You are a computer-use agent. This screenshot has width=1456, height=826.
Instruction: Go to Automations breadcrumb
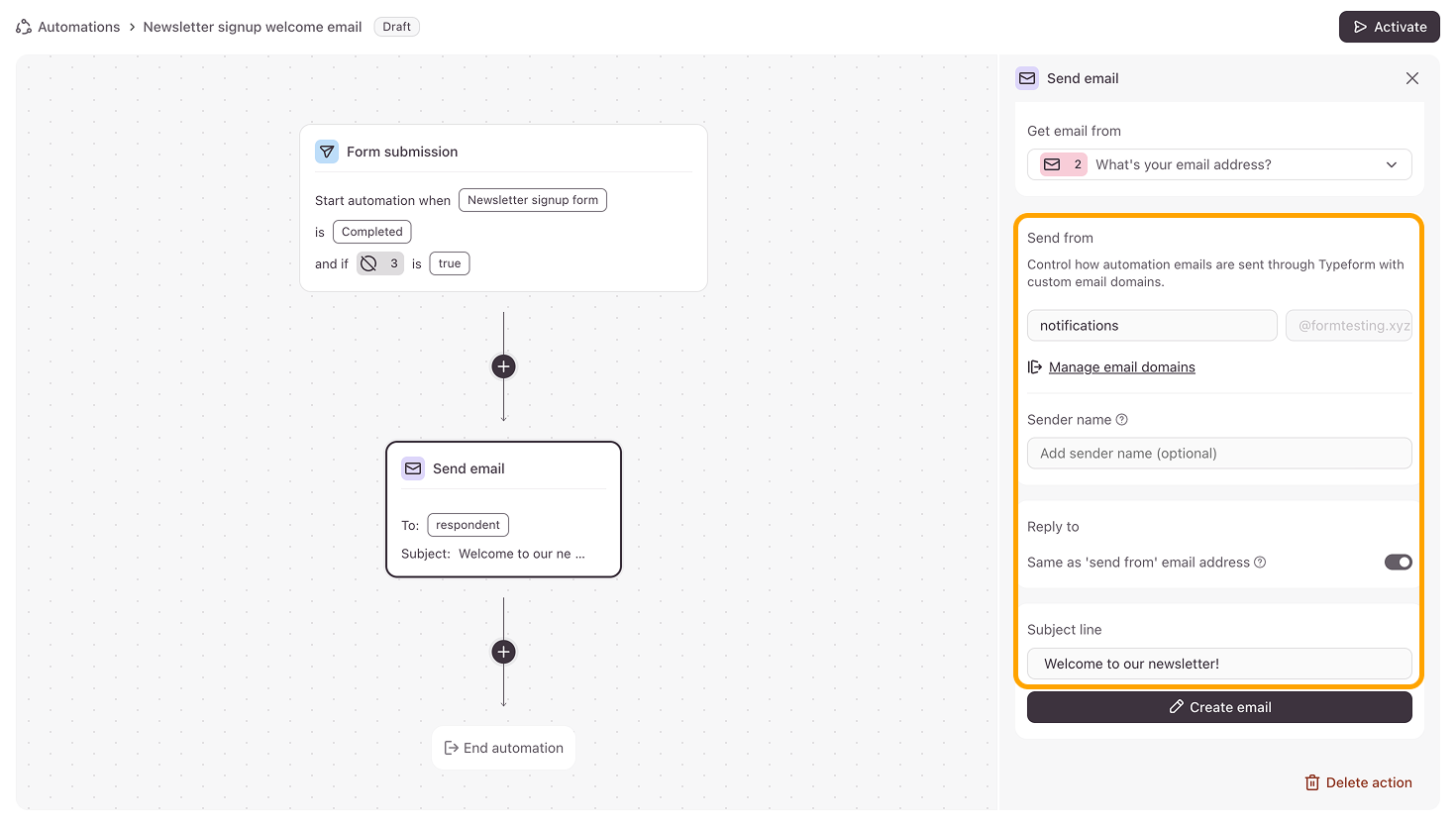pyautogui.click(x=78, y=27)
